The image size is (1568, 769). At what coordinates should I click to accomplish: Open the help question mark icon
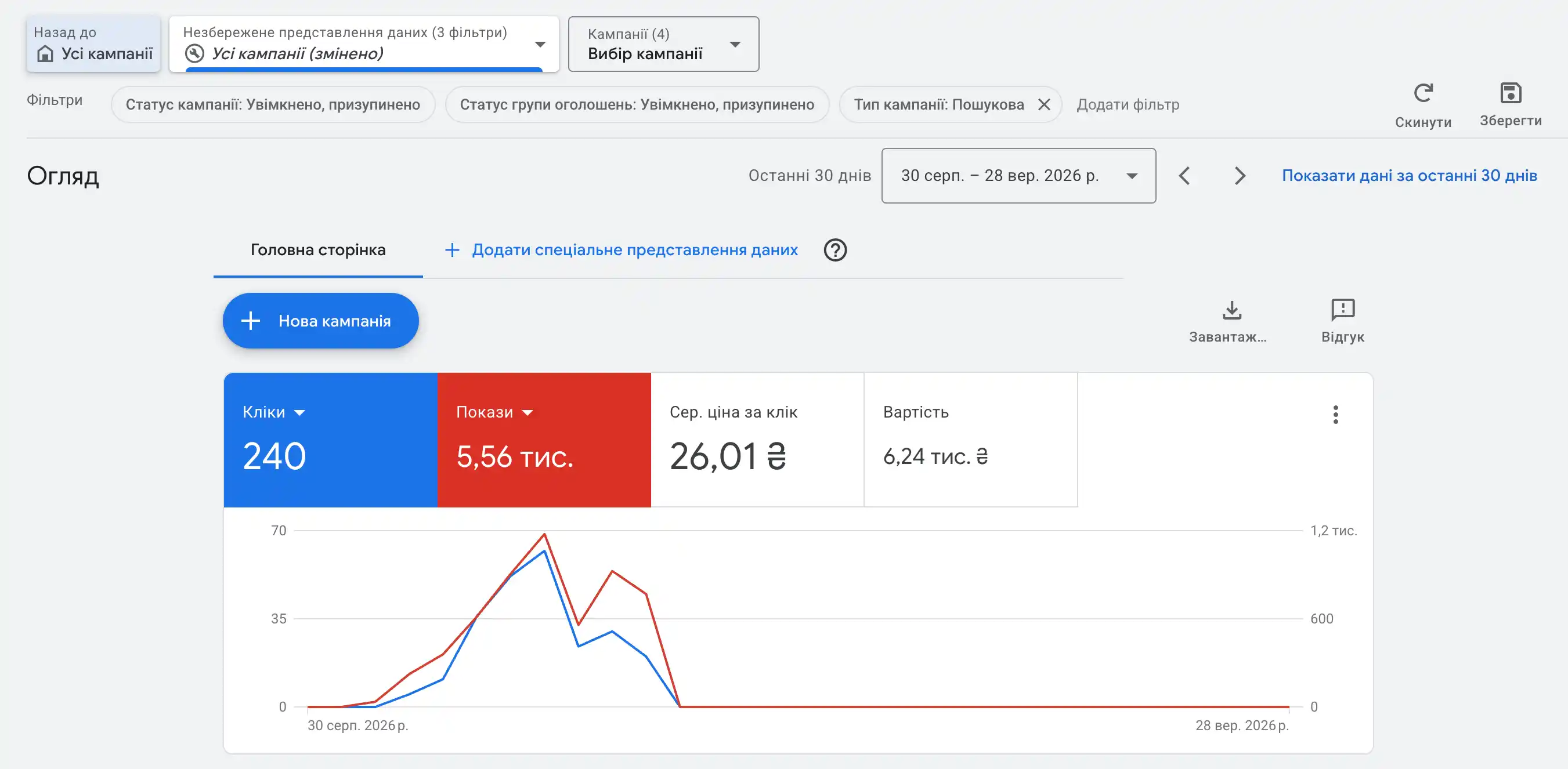835,250
